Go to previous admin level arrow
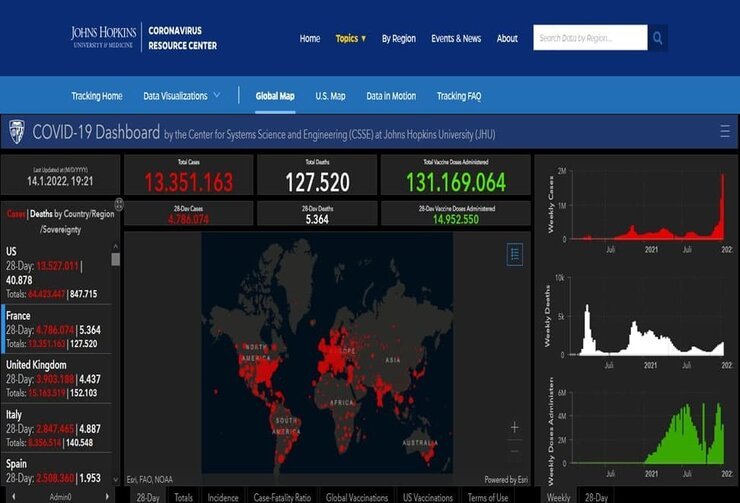 click(14, 496)
